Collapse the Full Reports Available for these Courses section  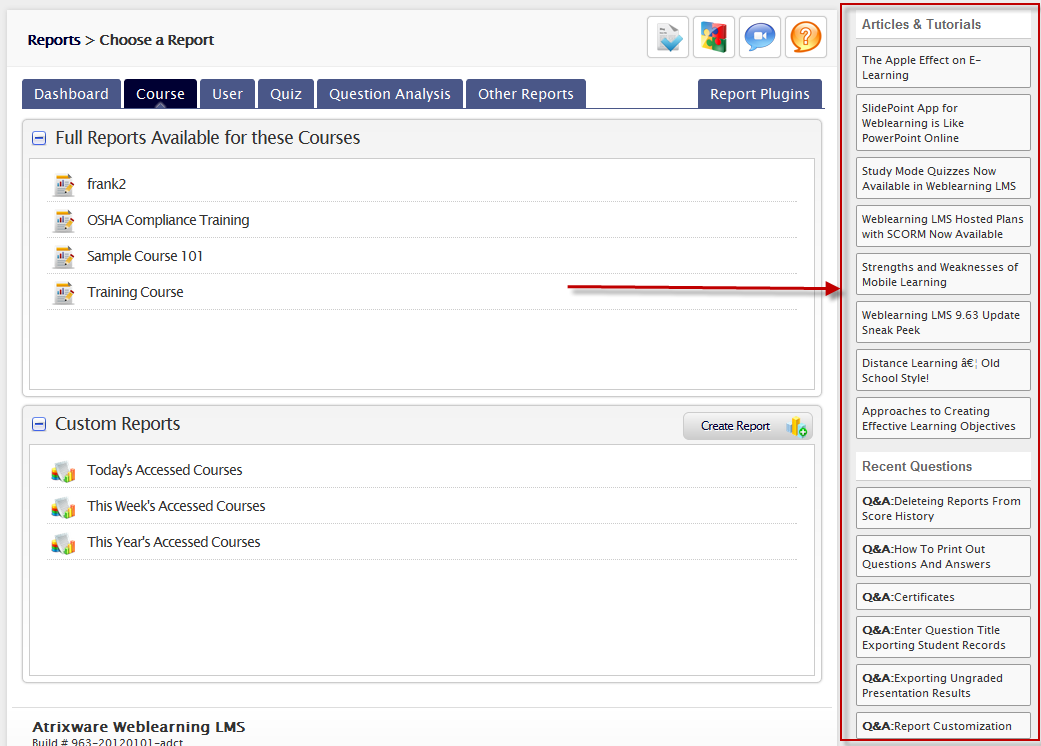39,138
